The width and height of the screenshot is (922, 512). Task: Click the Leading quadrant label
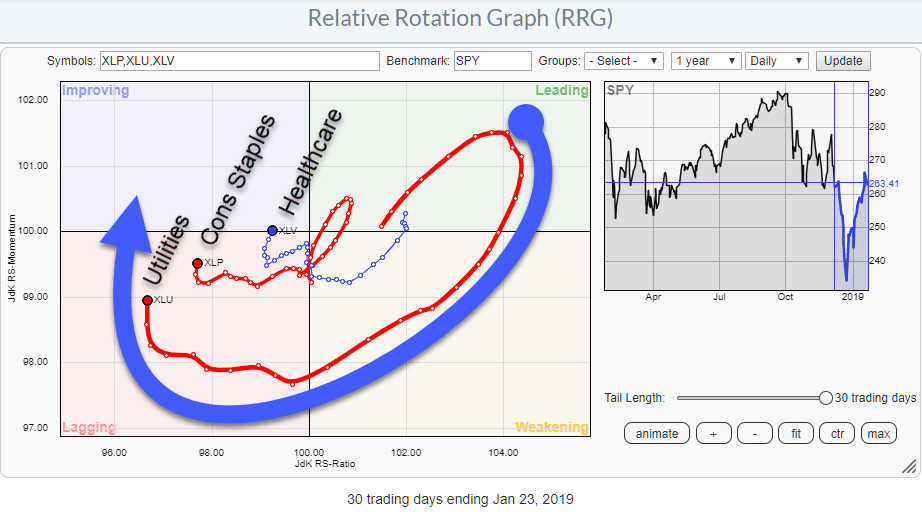(x=561, y=91)
